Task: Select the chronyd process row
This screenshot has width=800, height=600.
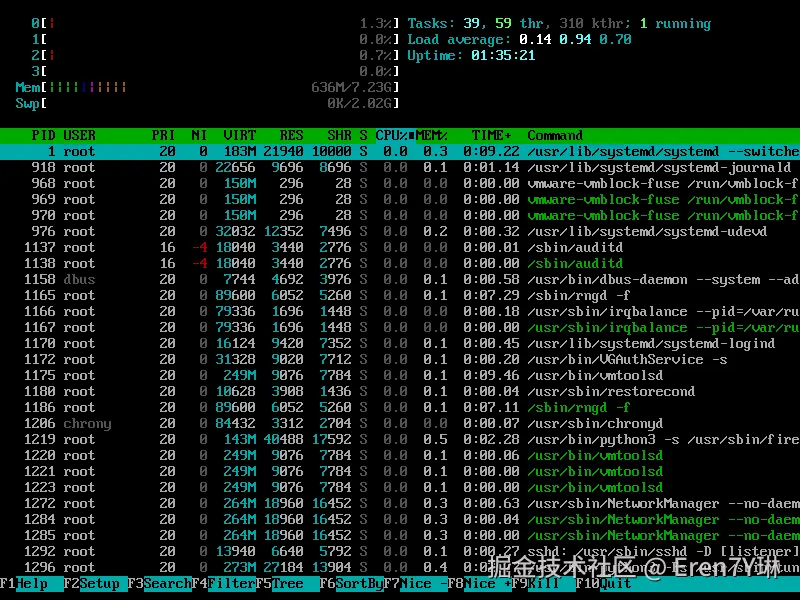Action: (400, 423)
